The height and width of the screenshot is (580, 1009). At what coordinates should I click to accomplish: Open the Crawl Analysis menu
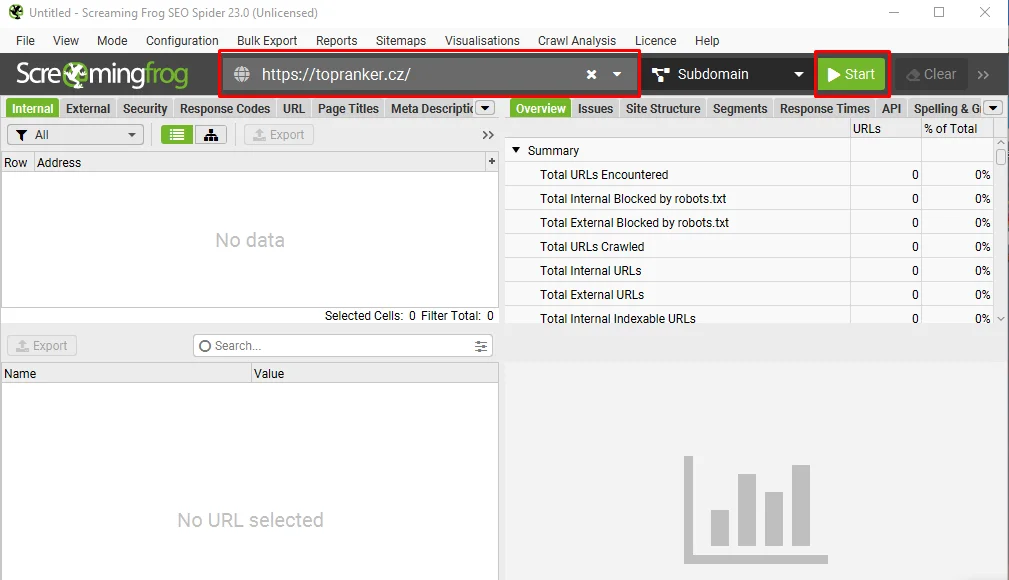577,41
